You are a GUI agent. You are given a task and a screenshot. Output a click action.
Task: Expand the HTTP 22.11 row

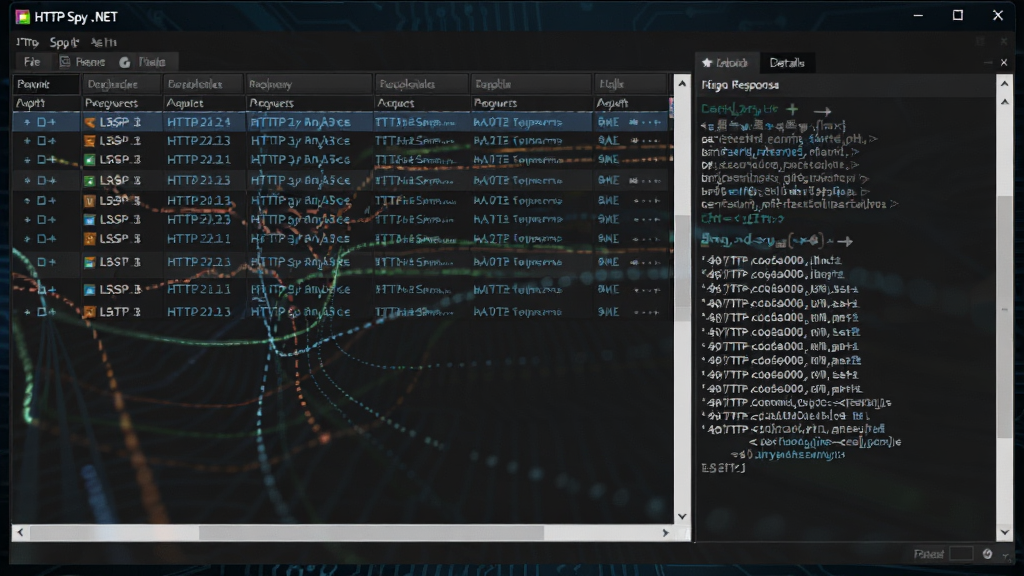(27, 239)
